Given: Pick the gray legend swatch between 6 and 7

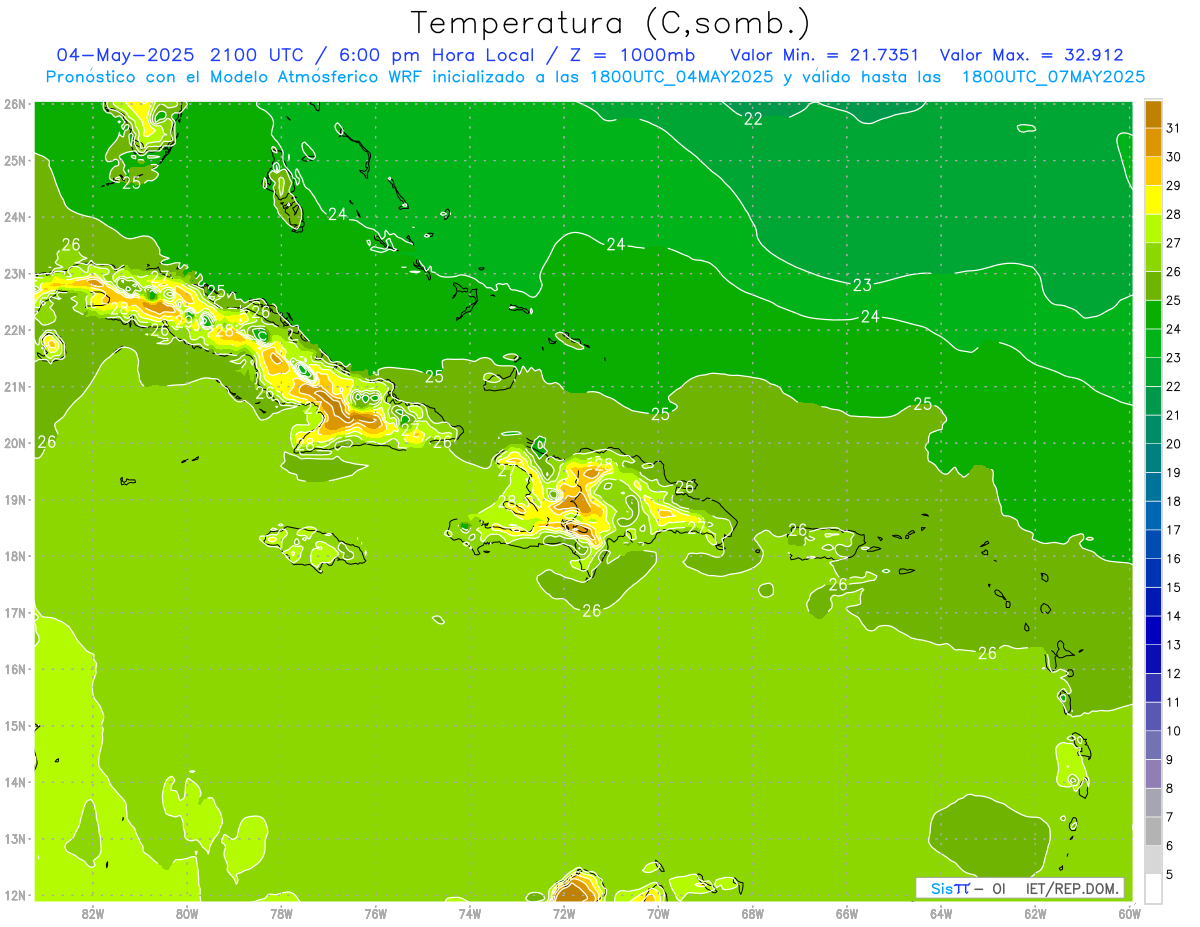Looking at the screenshot, I should pyautogui.click(x=1153, y=830).
